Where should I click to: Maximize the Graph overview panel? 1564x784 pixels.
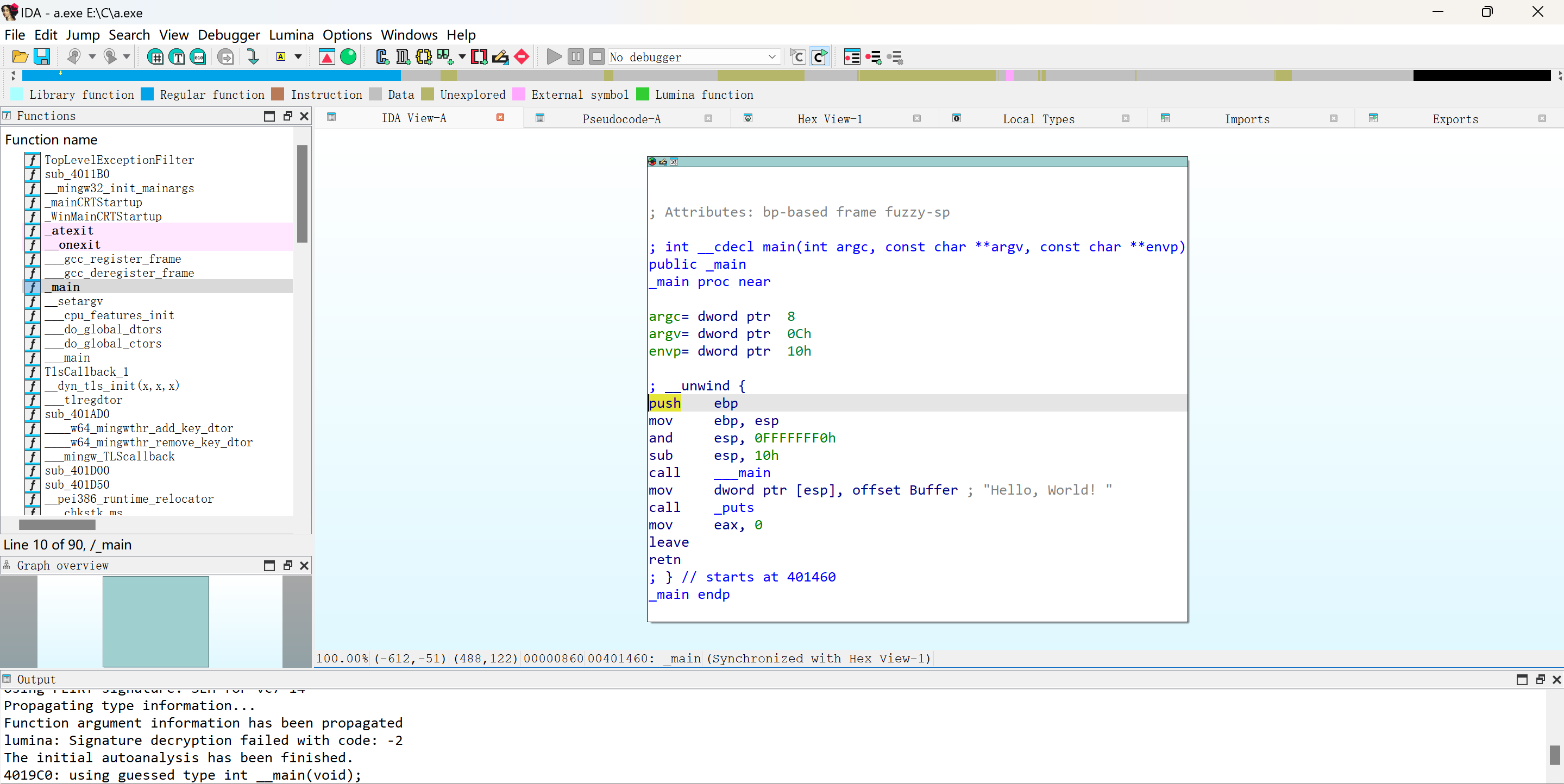click(269, 566)
